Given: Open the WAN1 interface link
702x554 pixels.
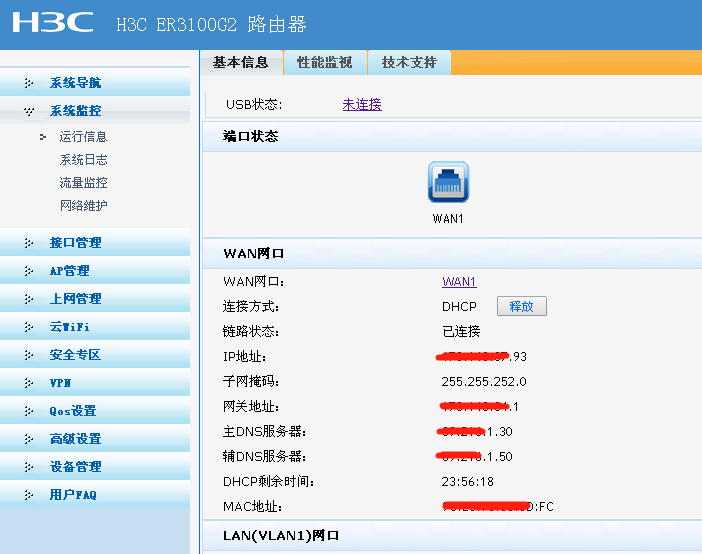Looking at the screenshot, I should coord(459,281).
